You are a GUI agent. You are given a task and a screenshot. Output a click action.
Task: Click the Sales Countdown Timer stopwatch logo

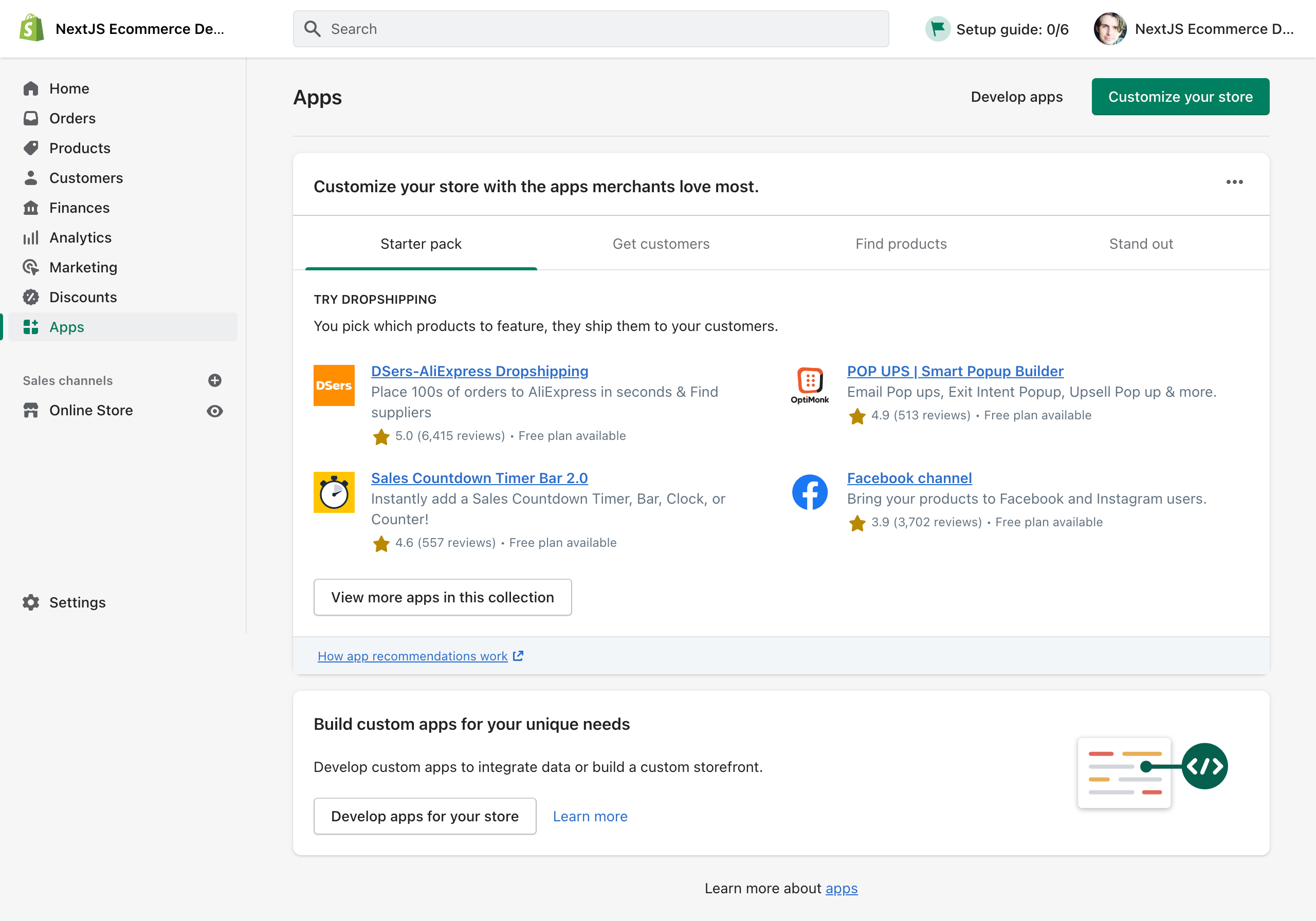pyautogui.click(x=334, y=492)
